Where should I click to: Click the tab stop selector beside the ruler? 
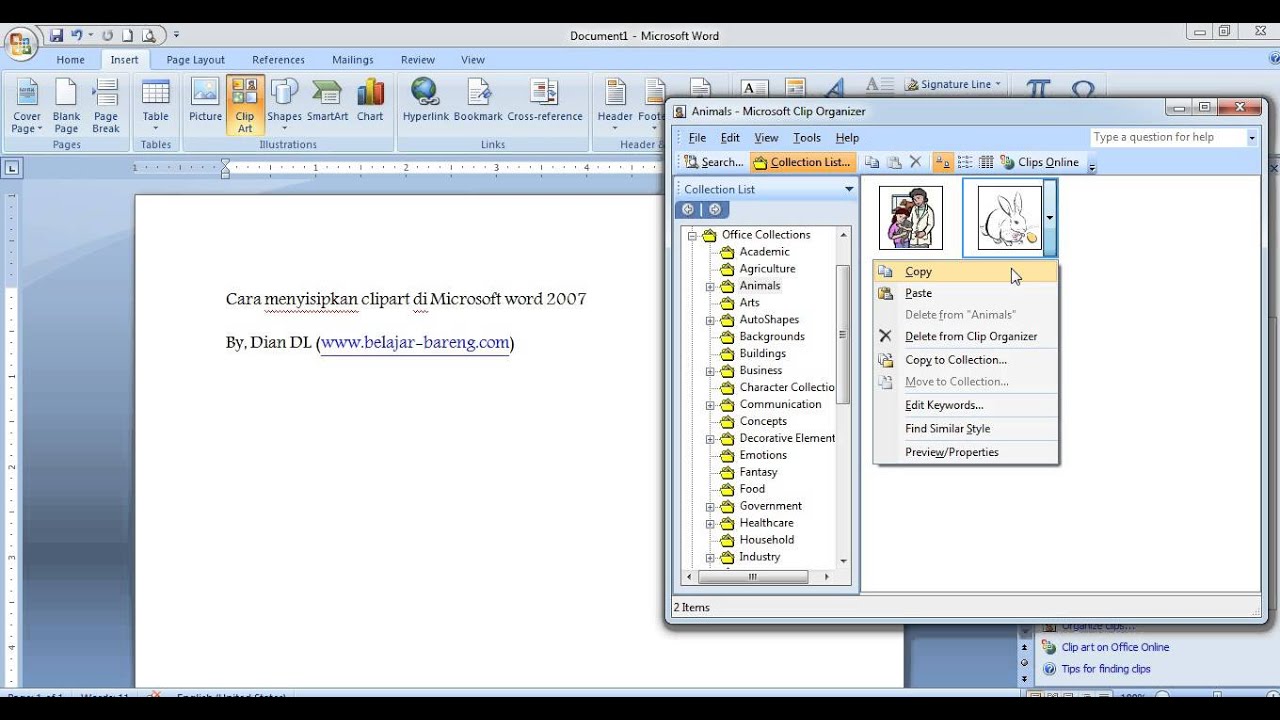point(12,168)
